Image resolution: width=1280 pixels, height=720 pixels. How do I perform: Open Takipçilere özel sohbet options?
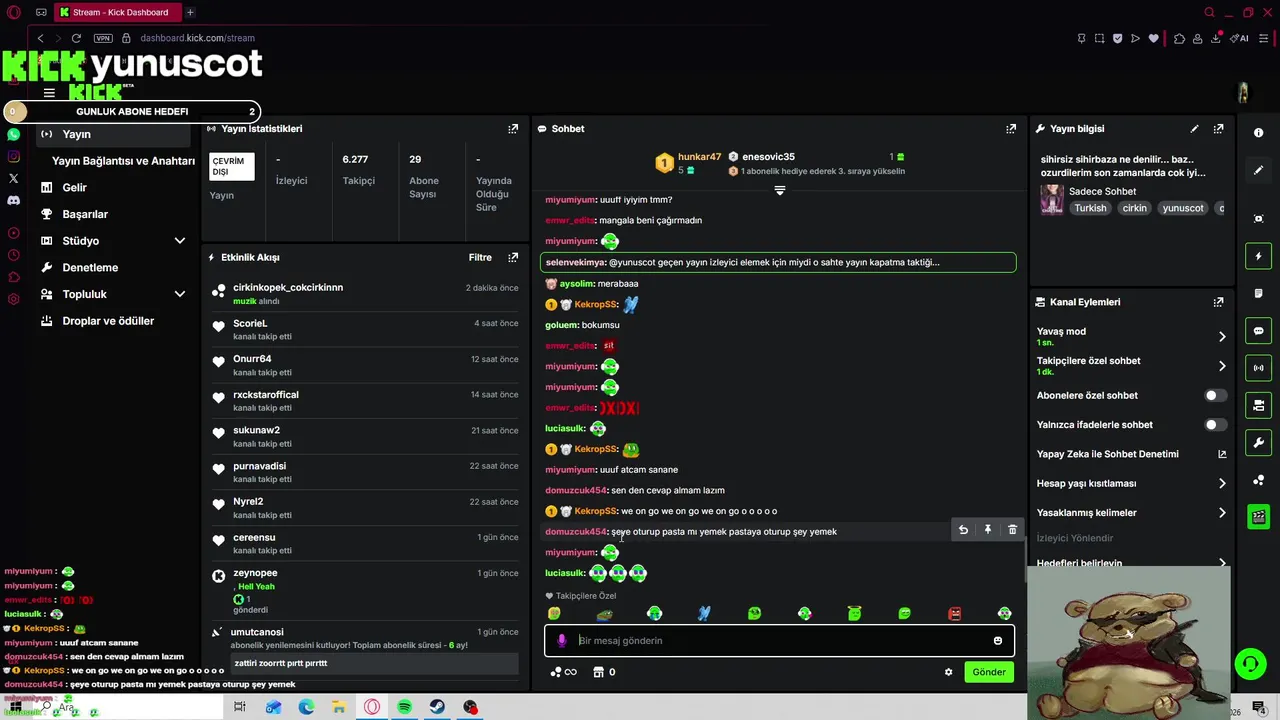(1131, 366)
